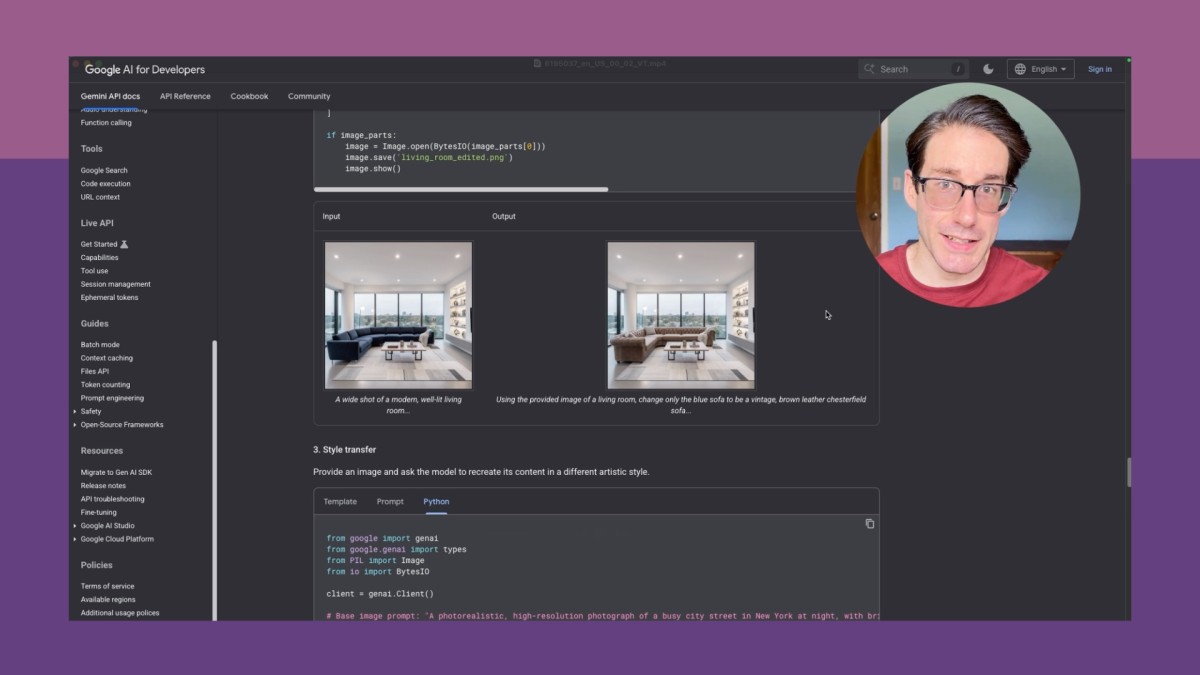1200x675 pixels.
Task: Click the input living room image thumbnail
Action: click(398, 315)
